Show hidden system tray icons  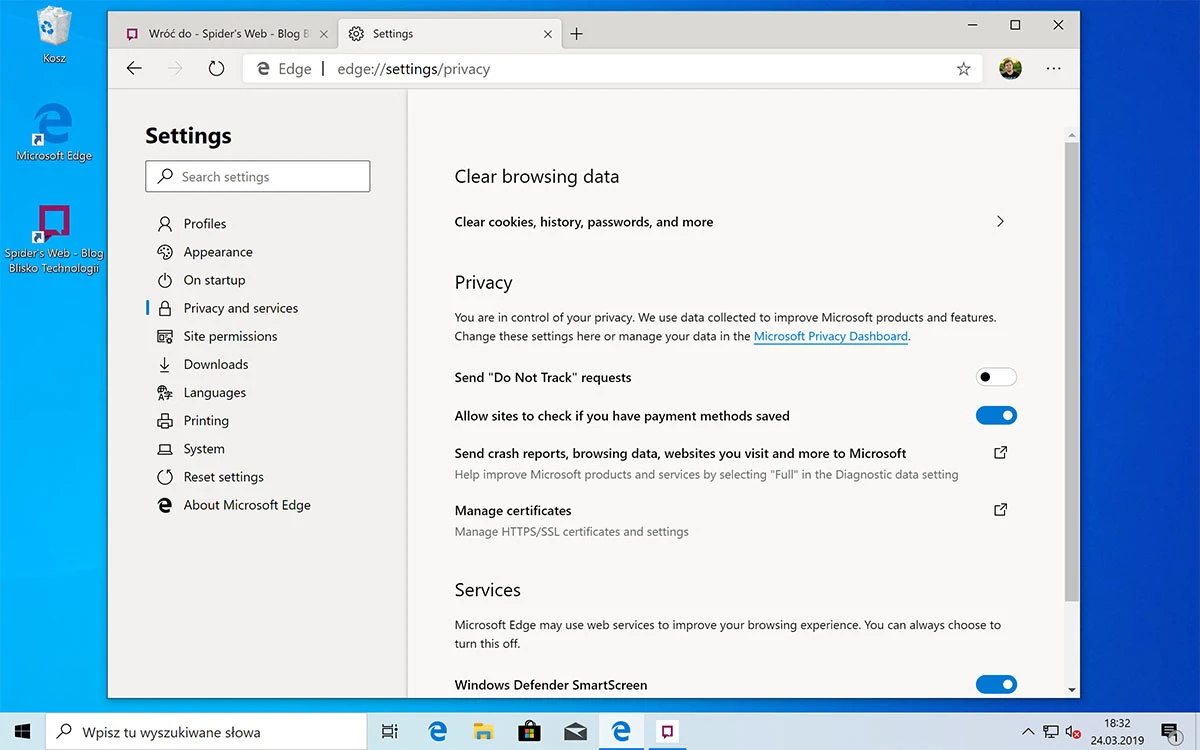[x=1028, y=732]
